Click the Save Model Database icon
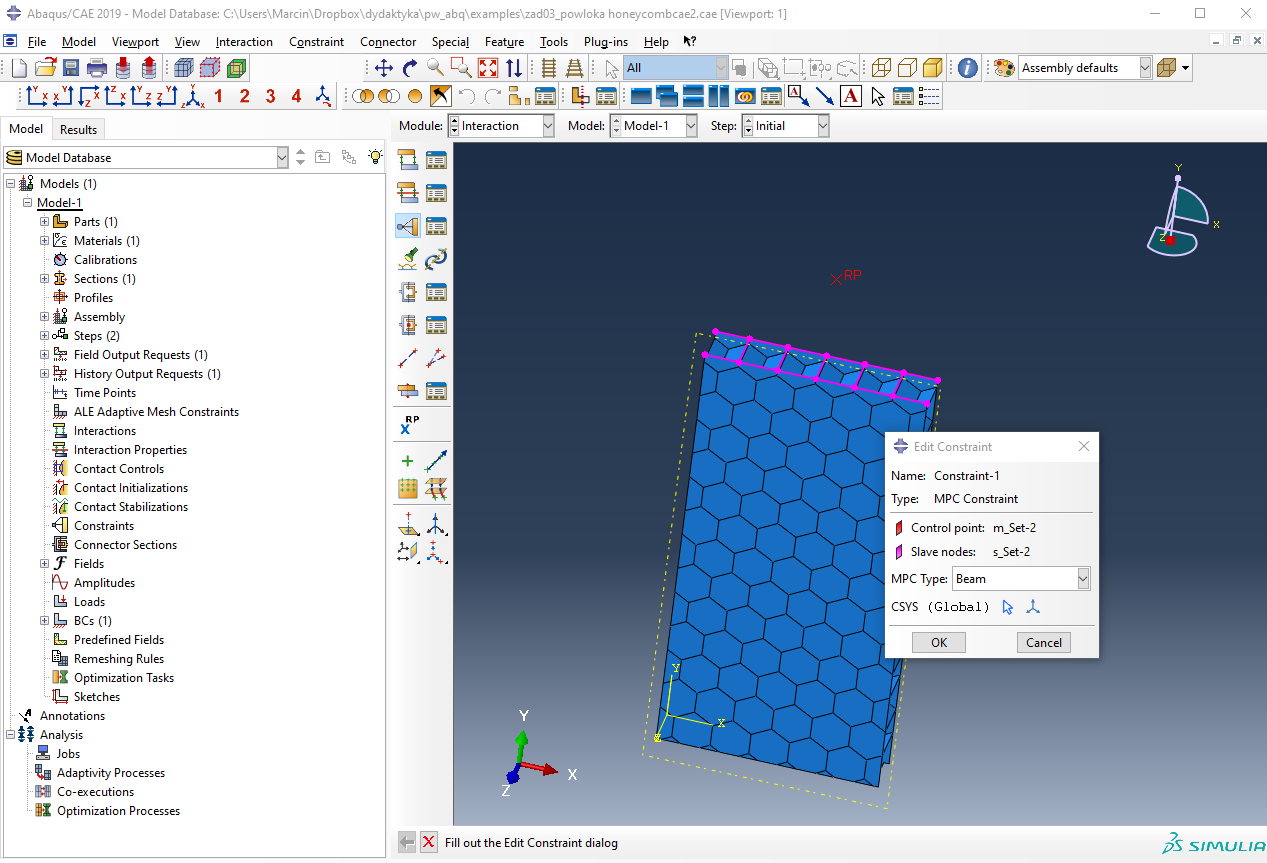 (x=71, y=68)
